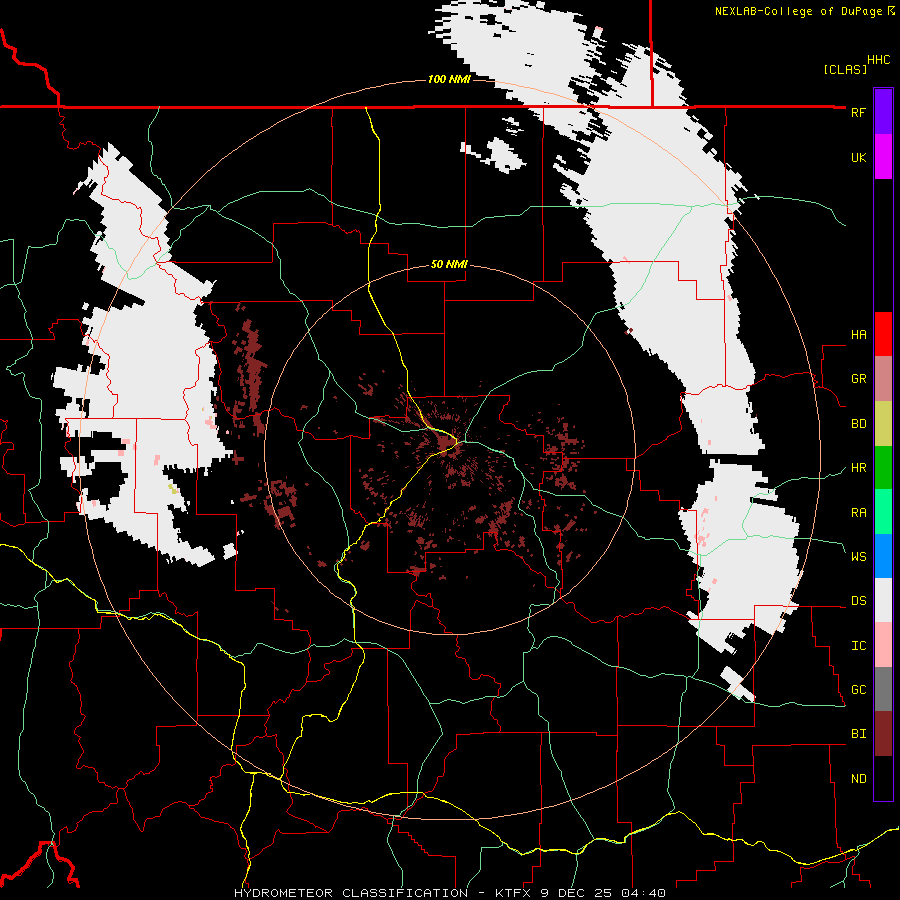
Task: Select the GC gray legend swatch
Action: coord(883,689)
